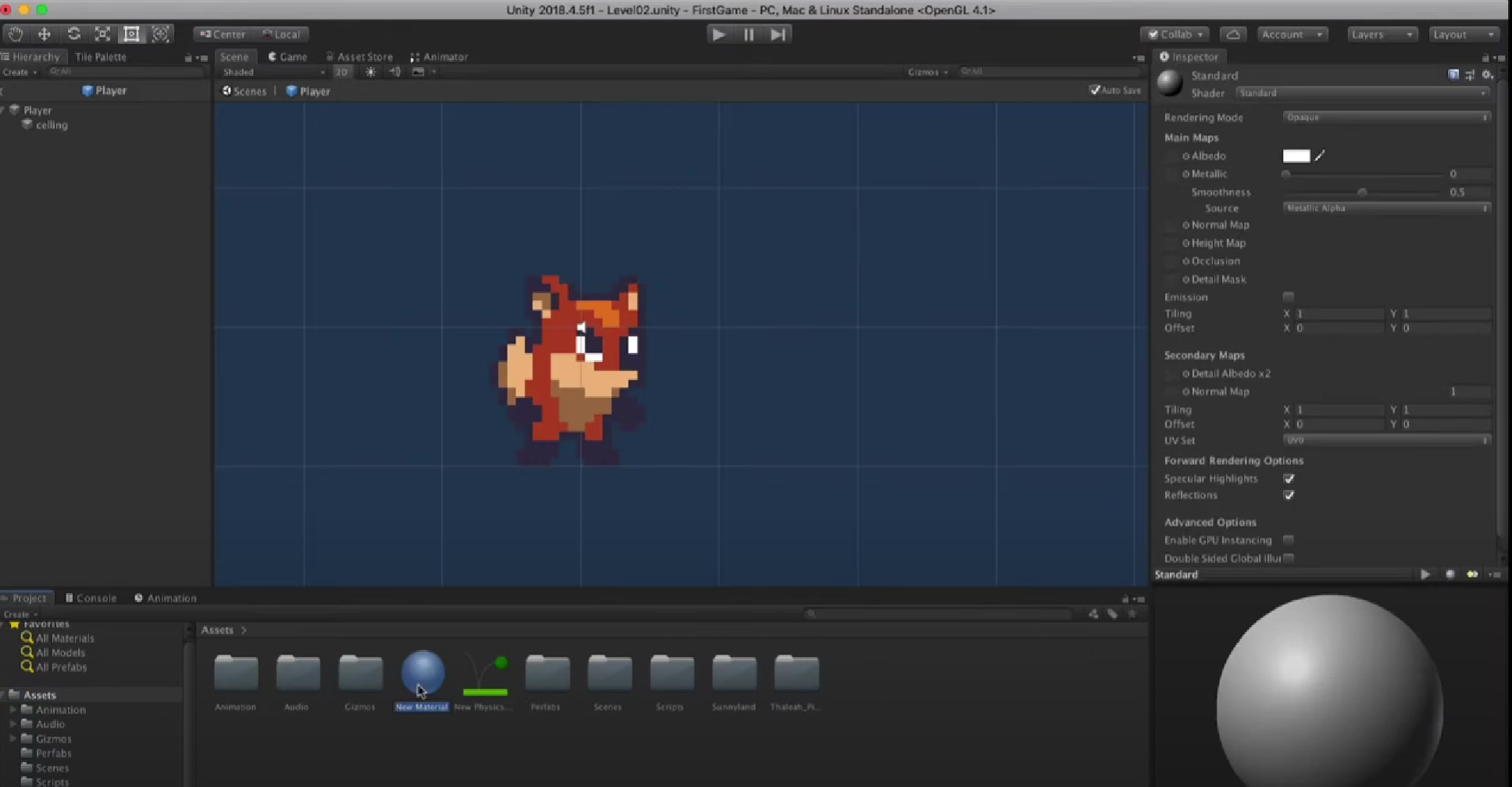This screenshot has width=1512, height=787.
Task: Toggle 2D scene view mode
Action: [x=341, y=72]
